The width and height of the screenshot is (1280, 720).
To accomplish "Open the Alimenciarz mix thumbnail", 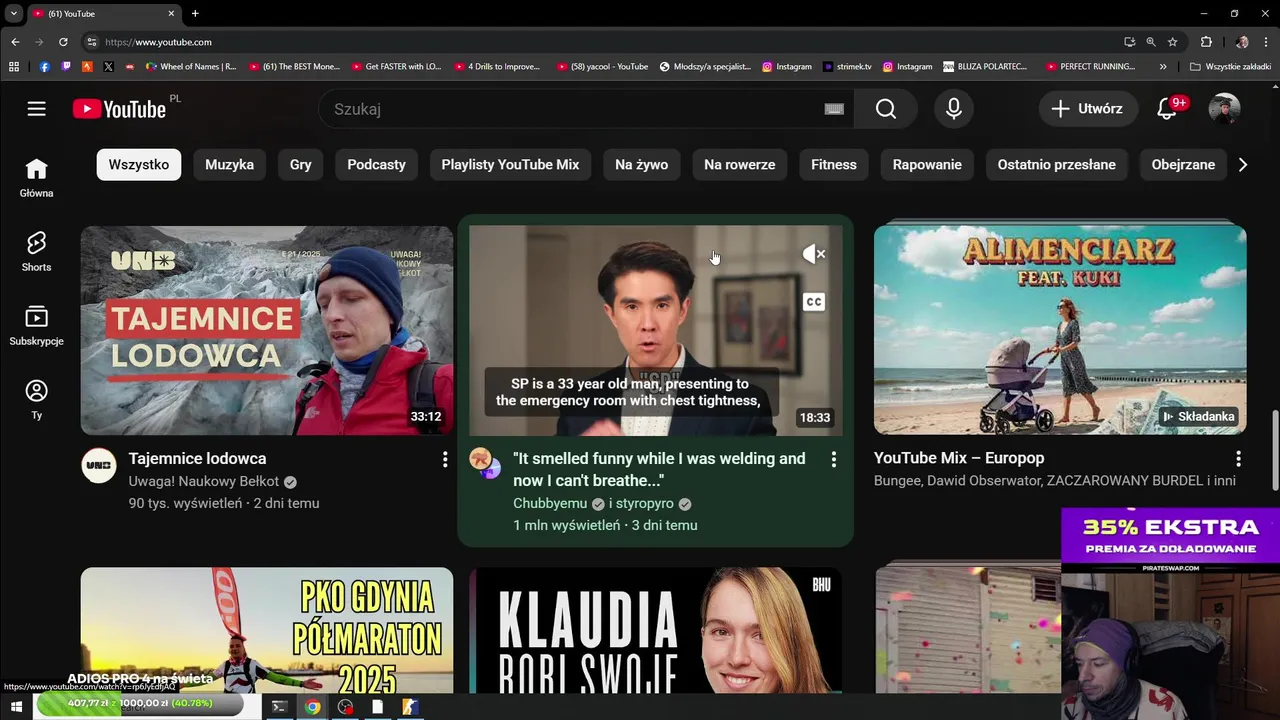I will point(1060,330).
